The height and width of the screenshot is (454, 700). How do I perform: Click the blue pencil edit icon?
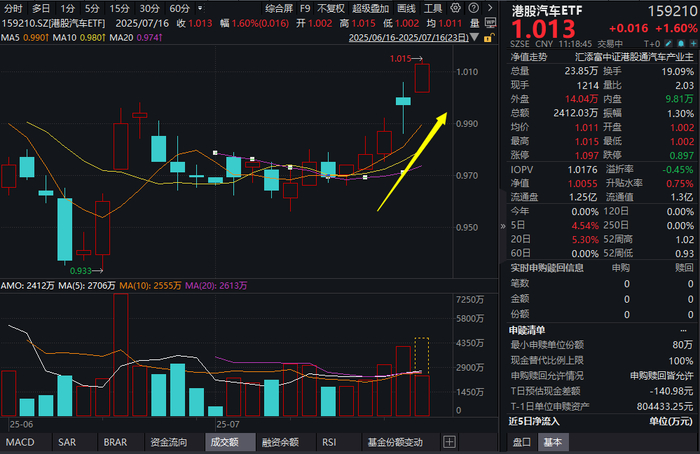click(668, 43)
